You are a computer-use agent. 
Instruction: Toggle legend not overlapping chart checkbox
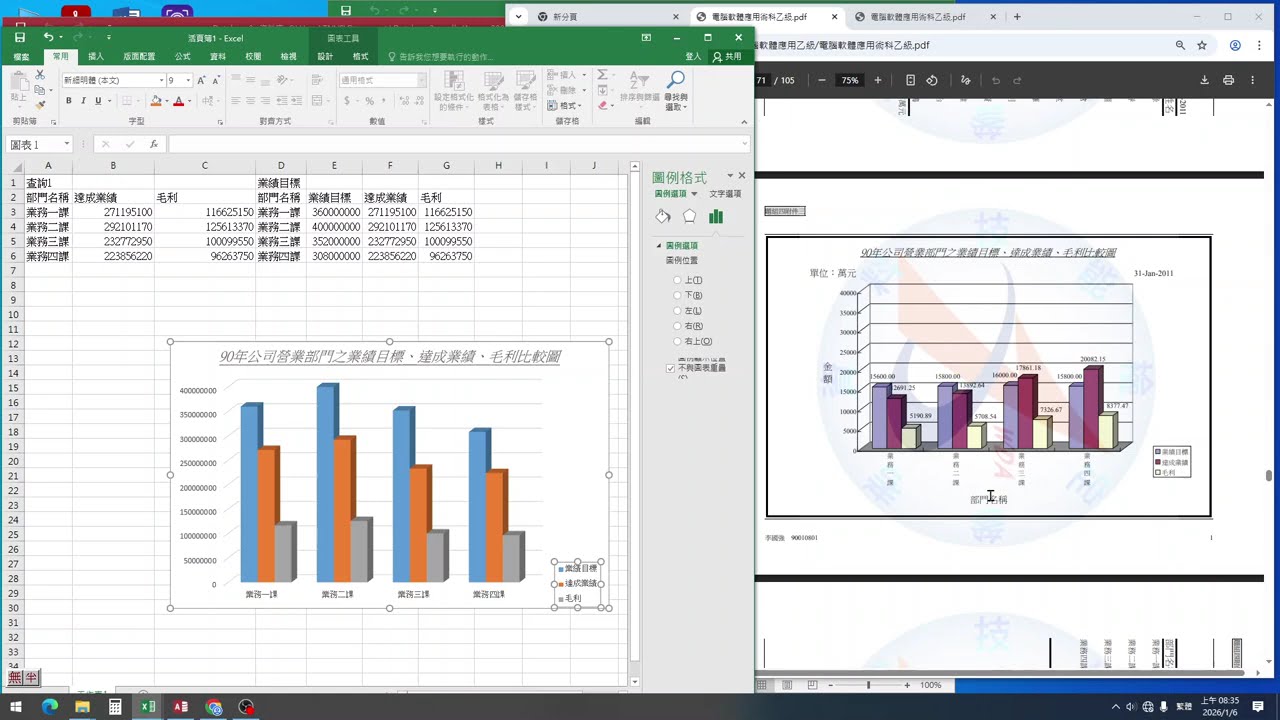click(671, 368)
